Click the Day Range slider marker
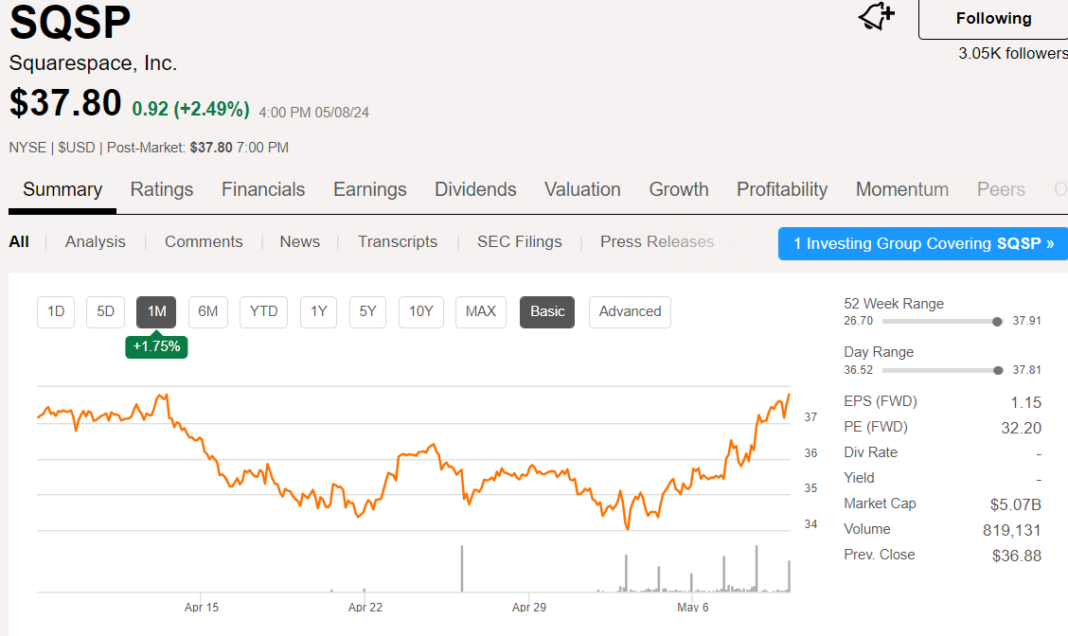The height and width of the screenshot is (636, 1068). (x=997, y=370)
